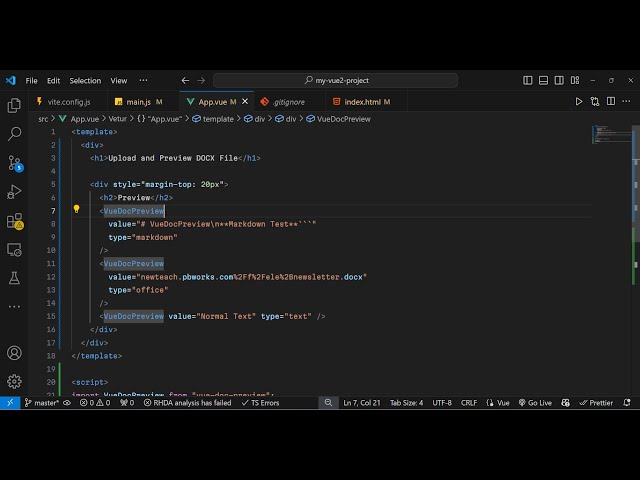This screenshot has width=640, height=480.
Task: Open the Selection menu
Action: tap(85, 80)
